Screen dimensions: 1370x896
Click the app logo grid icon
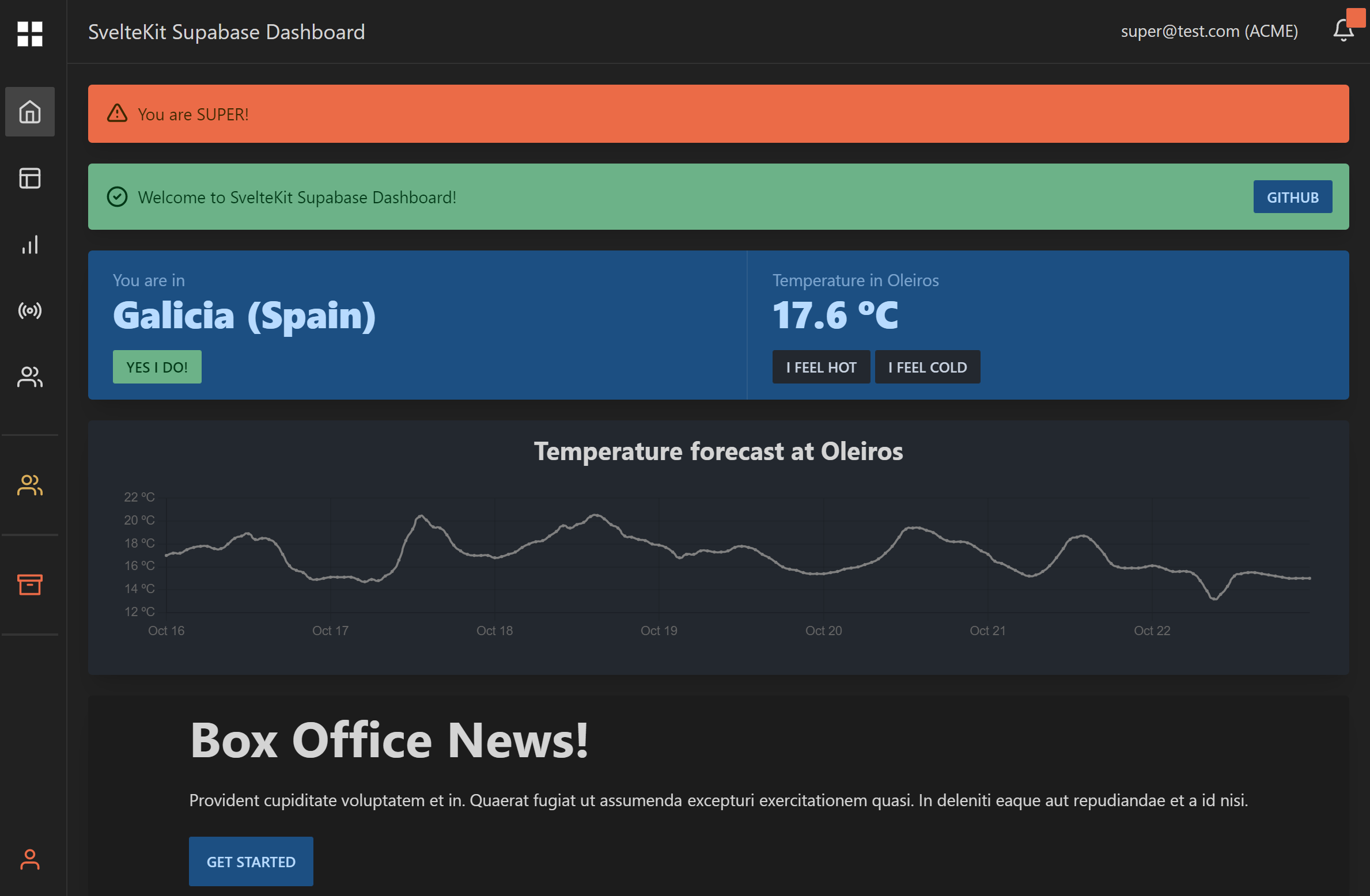coord(29,35)
